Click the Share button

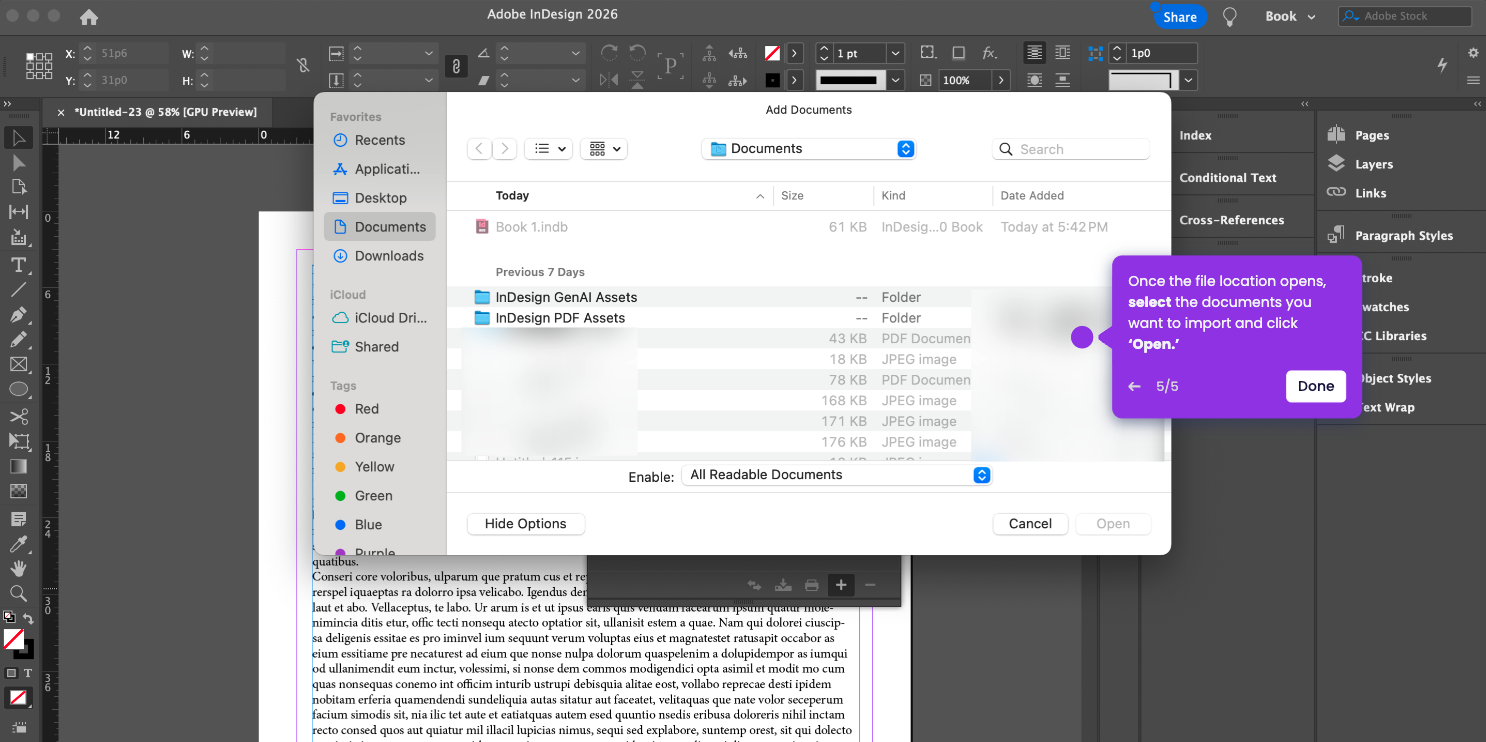click(1180, 16)
